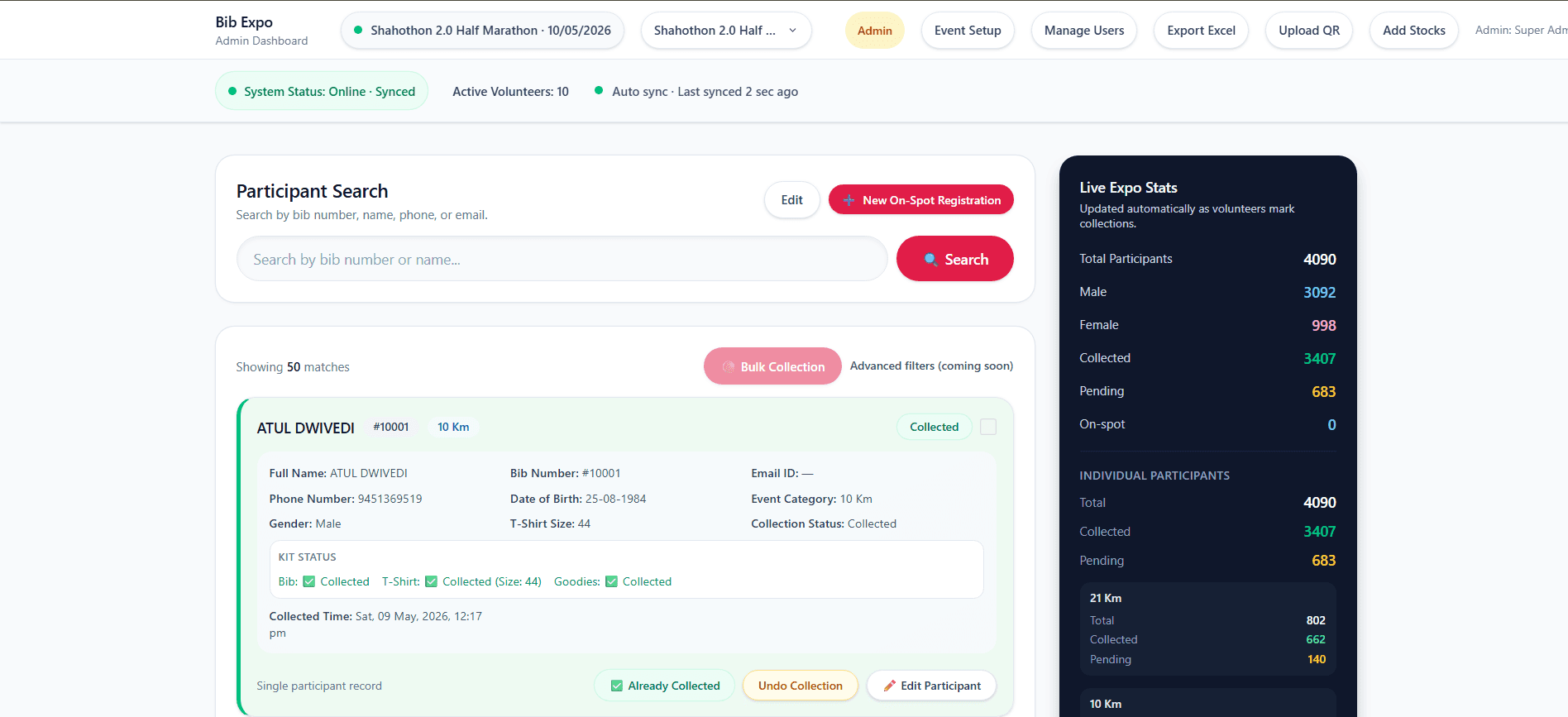Click the Collected Time text
Viewport: 1568px width, 717px height.
[x=375, y=624]
